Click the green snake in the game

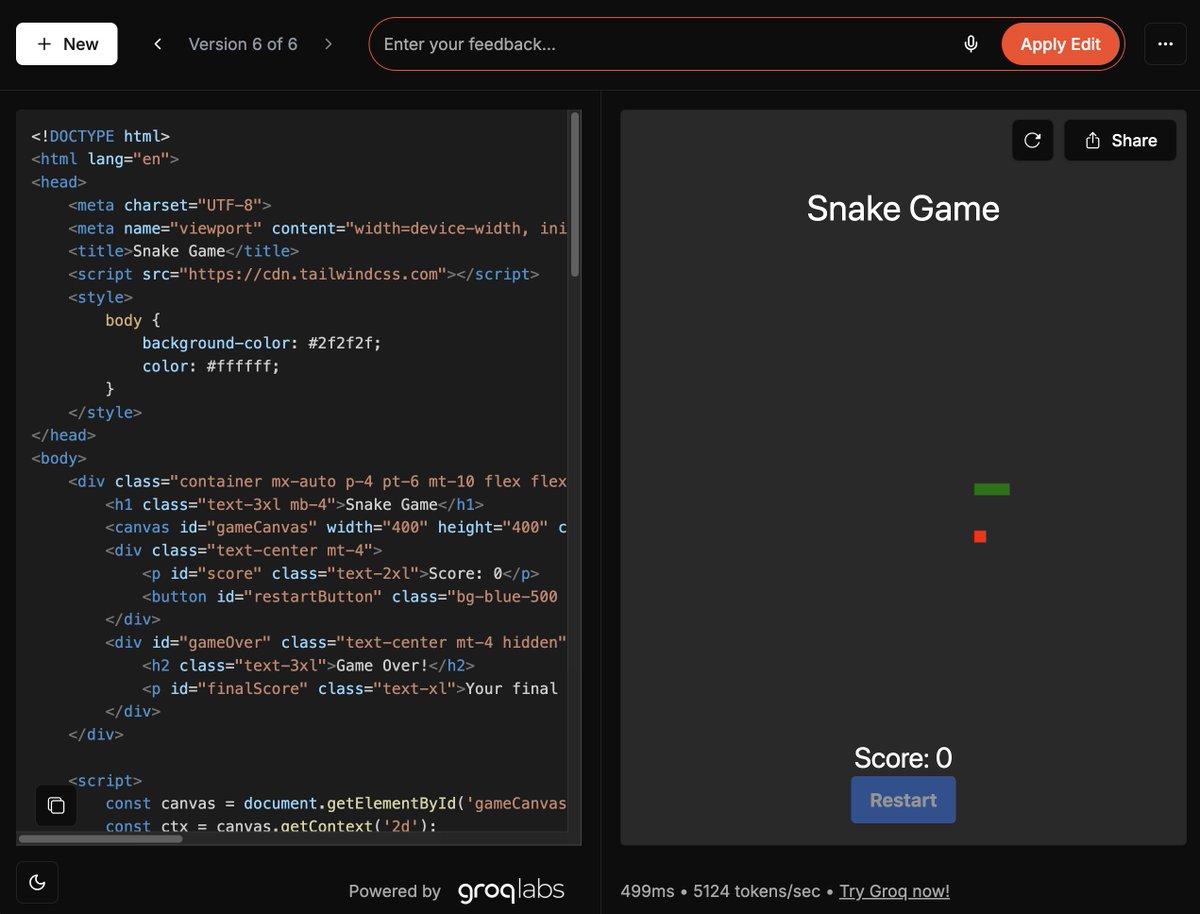(992, 489)
